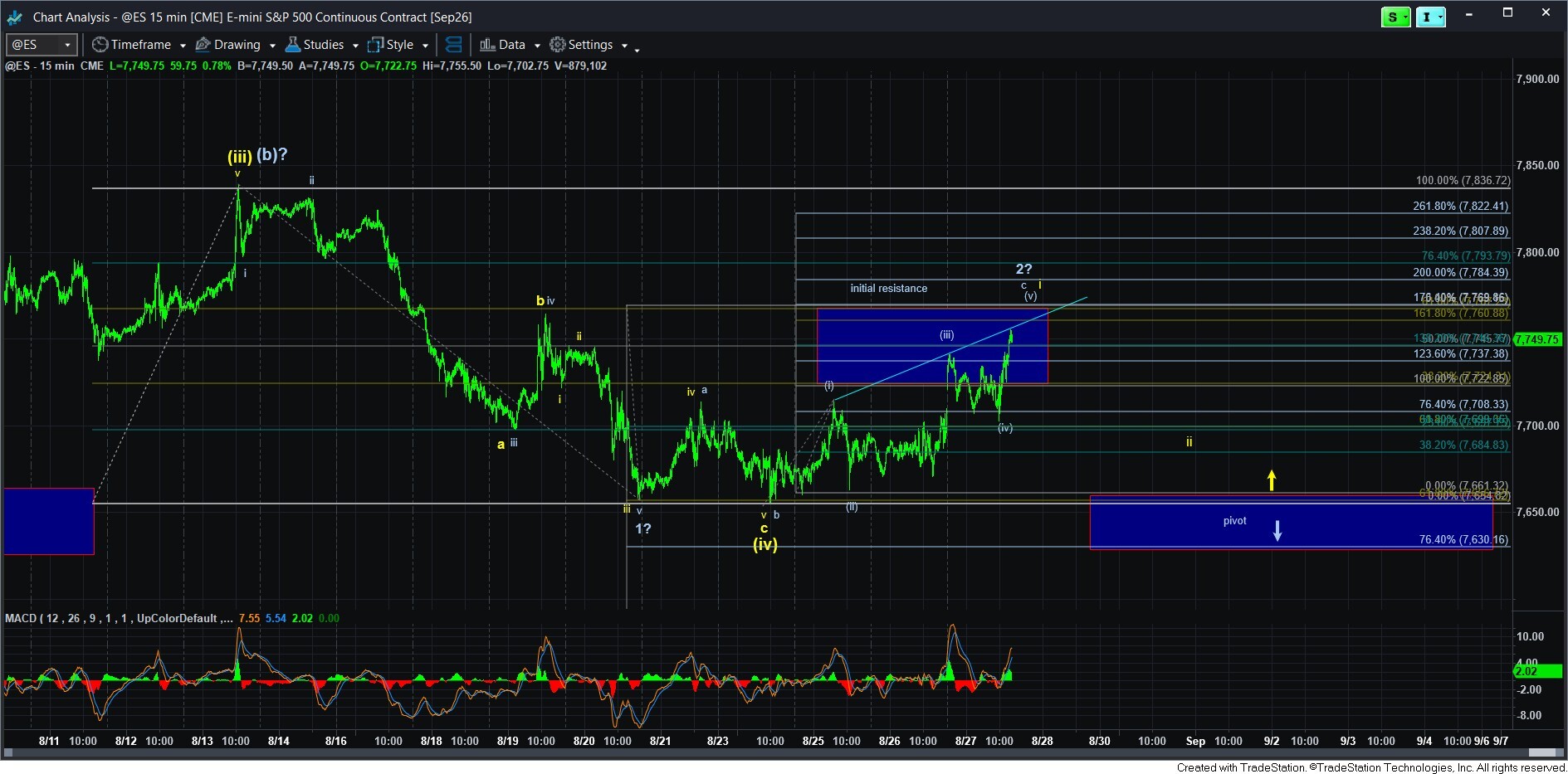This screenshot has height=774, width=1568.
Task: Click the Settings gear icon
Action: pyautogui.click(x=557, y=45)
